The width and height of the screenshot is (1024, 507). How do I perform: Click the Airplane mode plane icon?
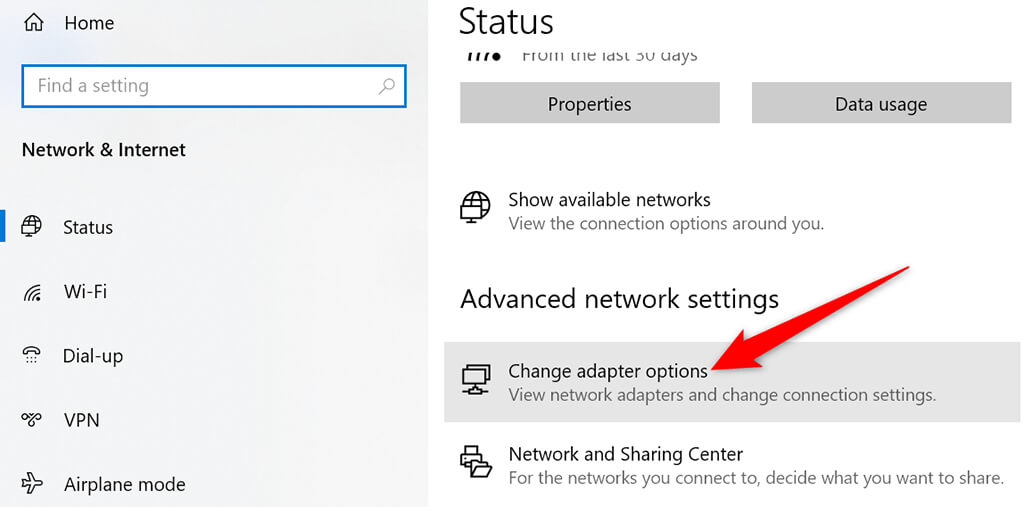(x=33, y=484)
